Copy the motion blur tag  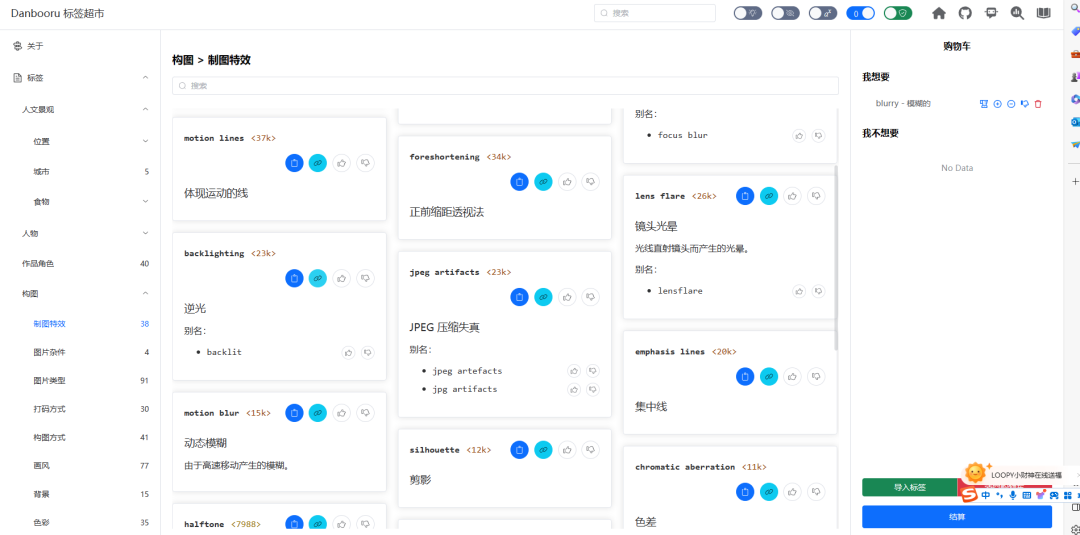coord(294,413)
